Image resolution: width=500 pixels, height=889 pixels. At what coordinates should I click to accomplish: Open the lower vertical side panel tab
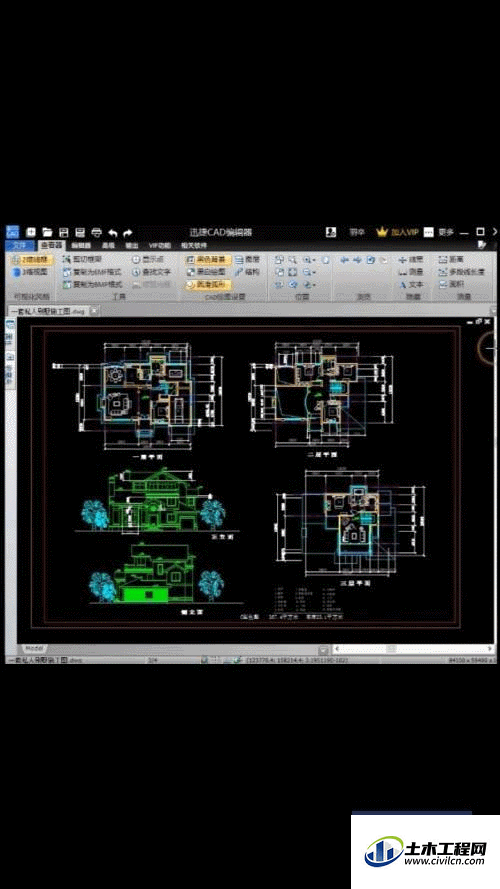(10, 370)
